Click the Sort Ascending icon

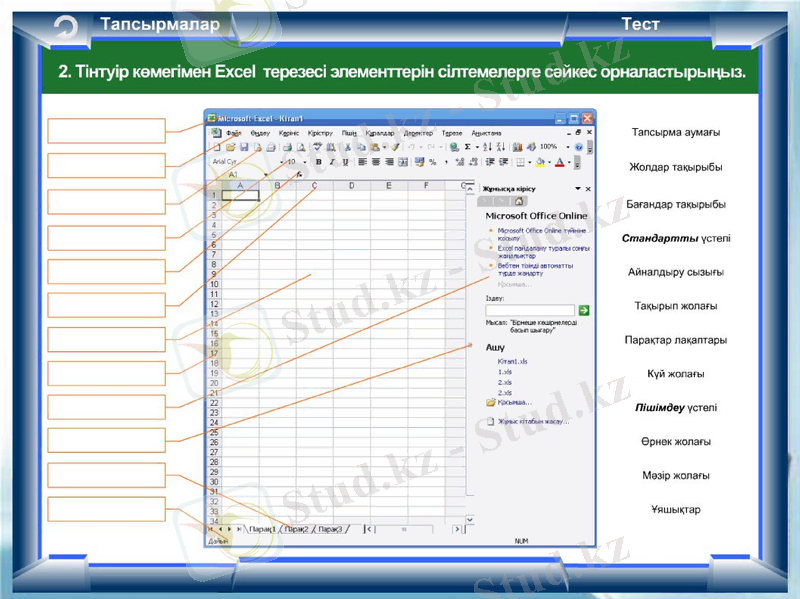coord(487,147)
